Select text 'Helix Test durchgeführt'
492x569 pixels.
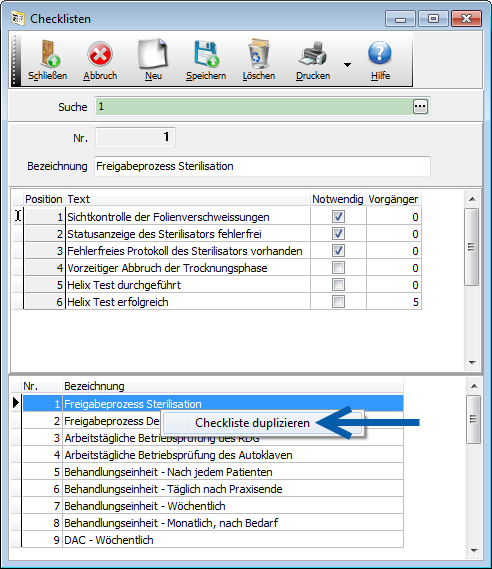pyautogui.click(x=124, y=285)
